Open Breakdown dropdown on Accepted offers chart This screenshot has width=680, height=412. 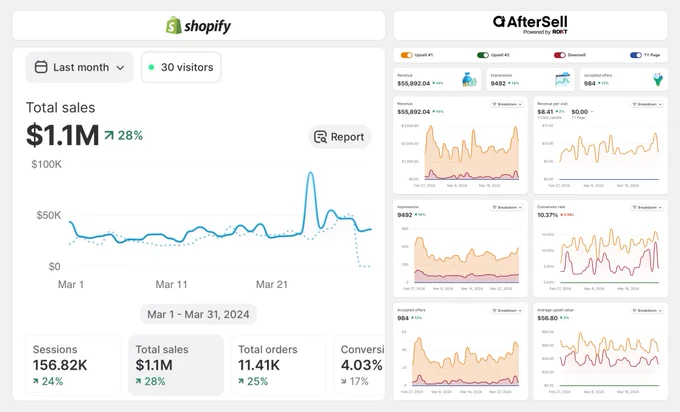tap(507, 311)
